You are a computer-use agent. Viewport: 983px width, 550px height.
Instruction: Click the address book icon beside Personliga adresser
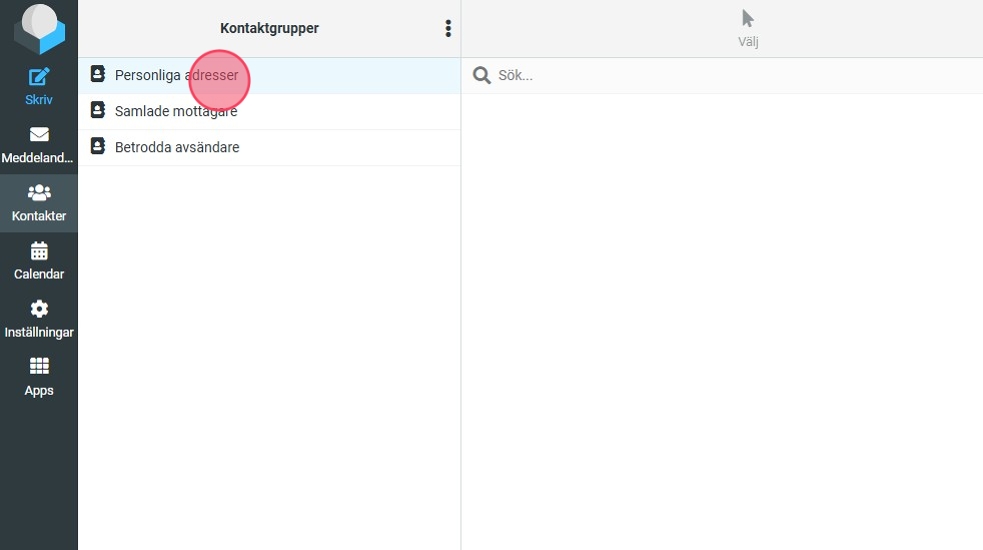click(x=97, y=74)
